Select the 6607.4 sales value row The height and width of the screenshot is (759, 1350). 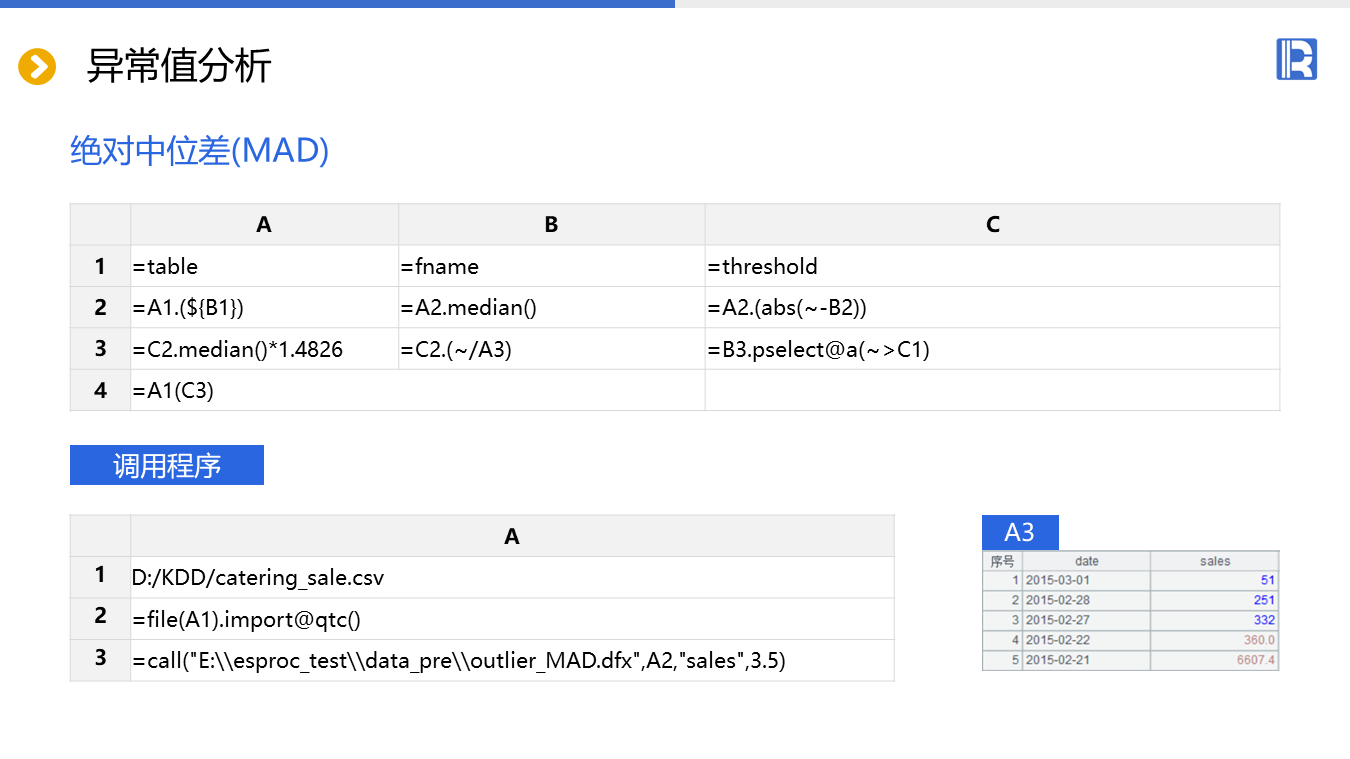[1214, 661]
